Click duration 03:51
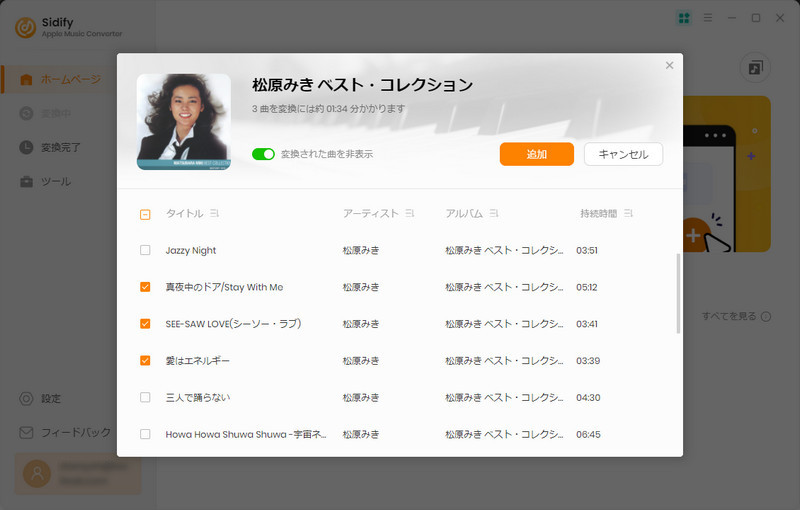The image size is (800, 510). pyautogui.click(x=587, y=250)
